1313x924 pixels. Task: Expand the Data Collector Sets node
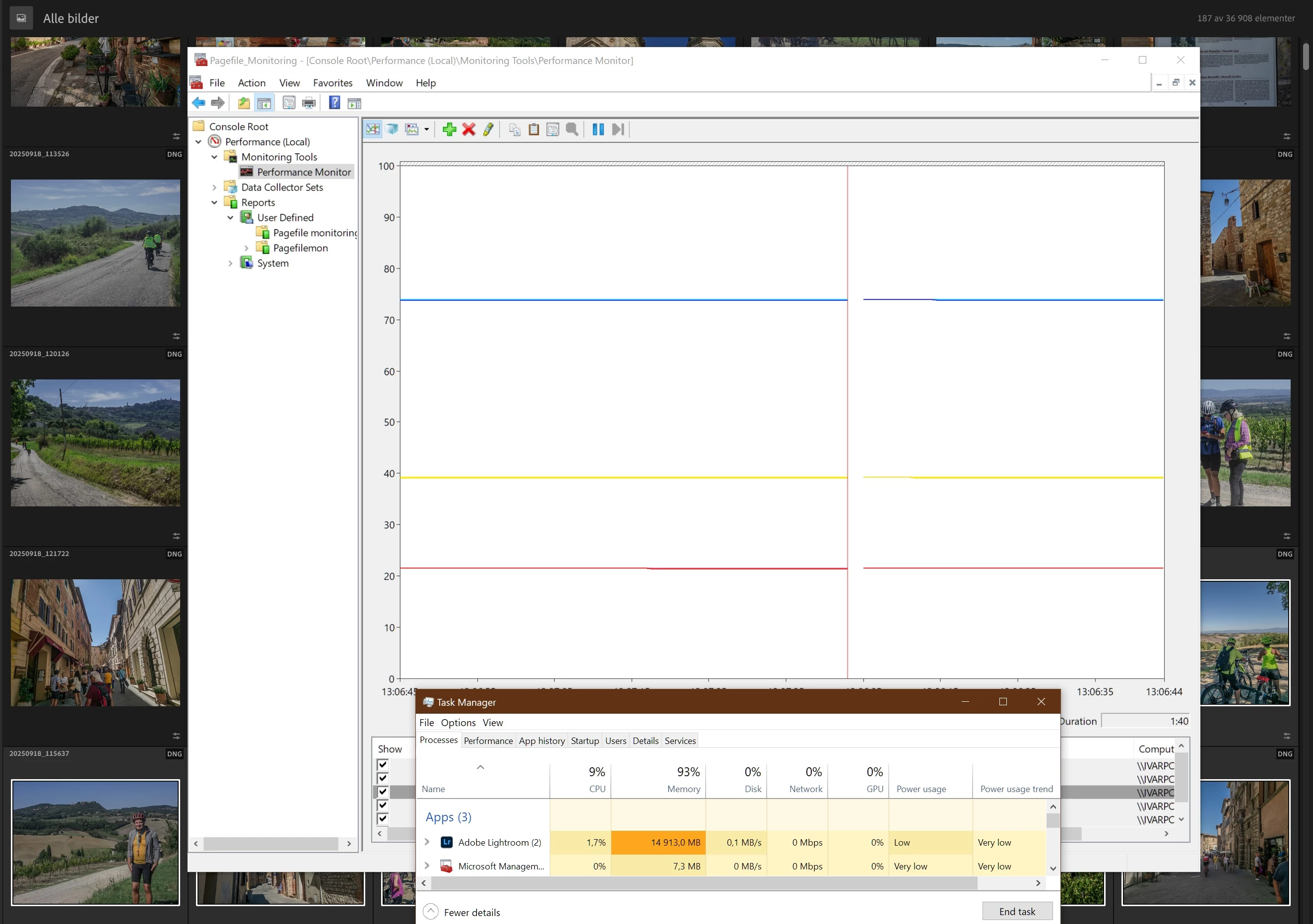pyautogui.click(x=214, y=187)
